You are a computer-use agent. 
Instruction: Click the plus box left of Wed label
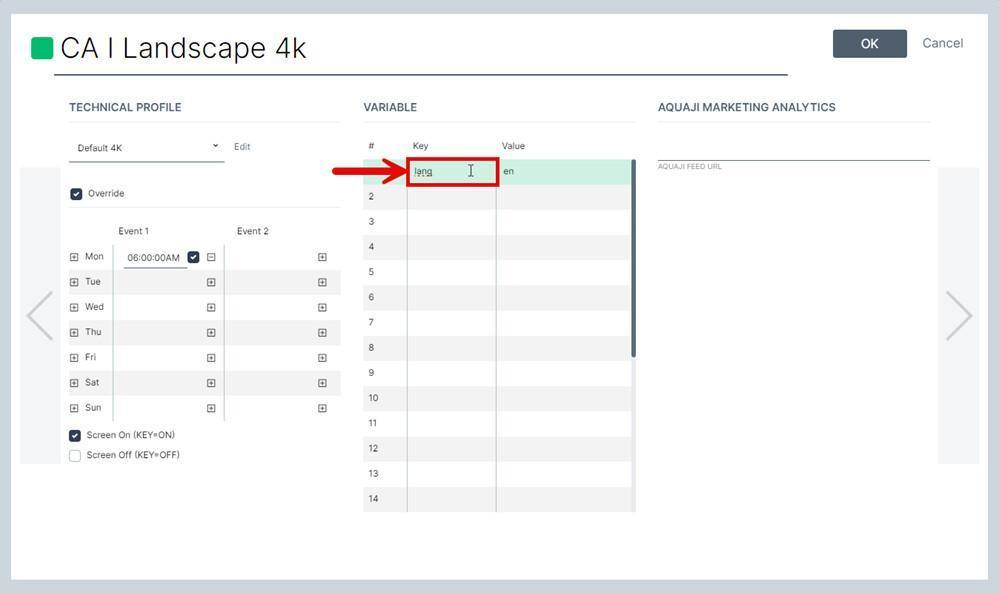(x=74, y=308)
